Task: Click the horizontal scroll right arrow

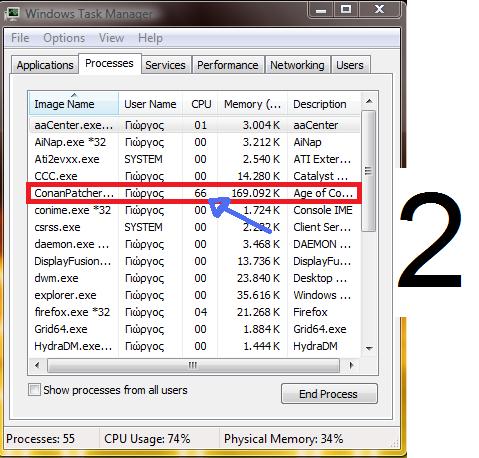Action: (351, 365)
